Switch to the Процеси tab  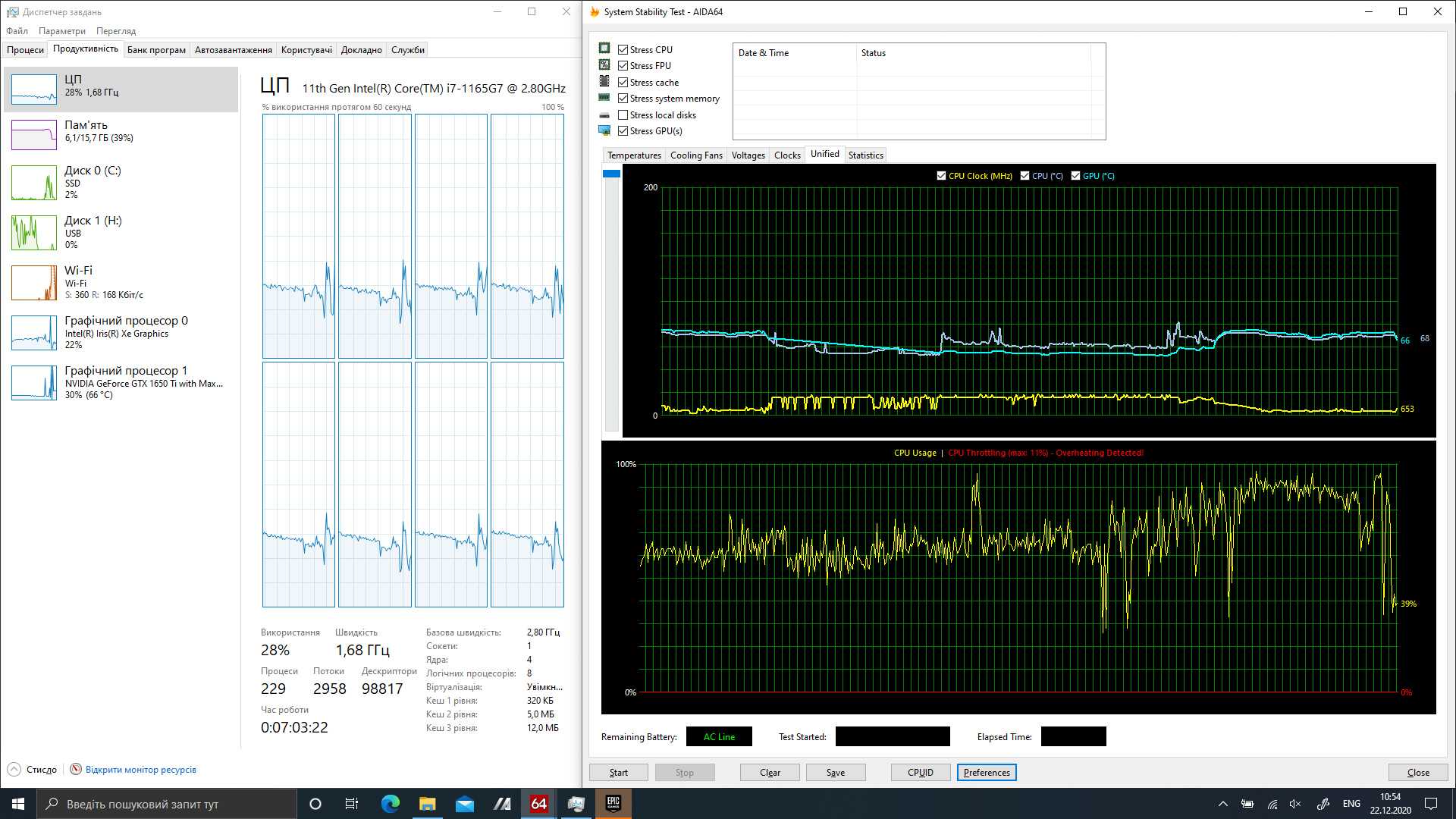coord(26,50)
